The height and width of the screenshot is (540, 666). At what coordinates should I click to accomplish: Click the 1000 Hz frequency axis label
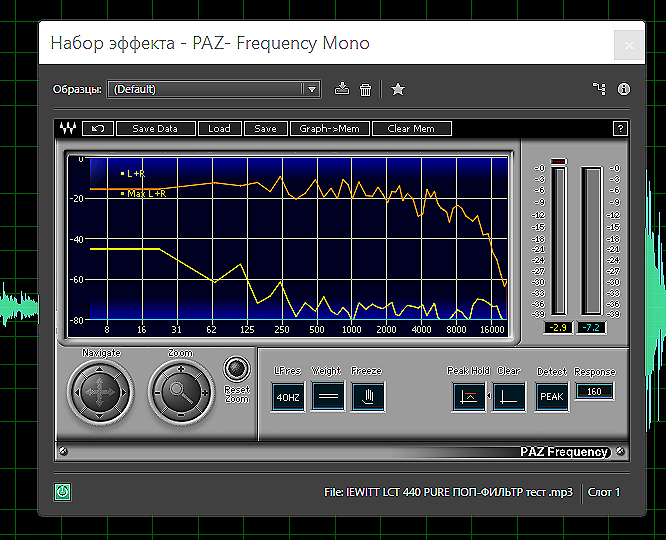[352, 330]
